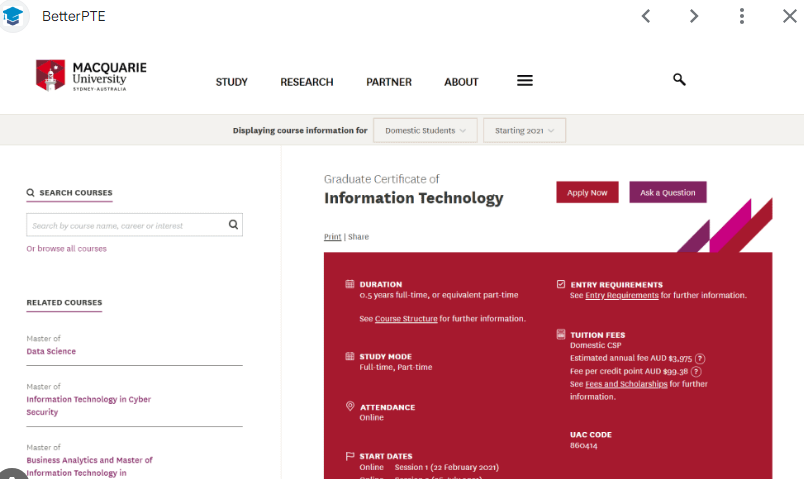Open the three-dot options menu
The height and width of the screenshot is (479, 804).
pyautogui.click(x=741, y=16)
